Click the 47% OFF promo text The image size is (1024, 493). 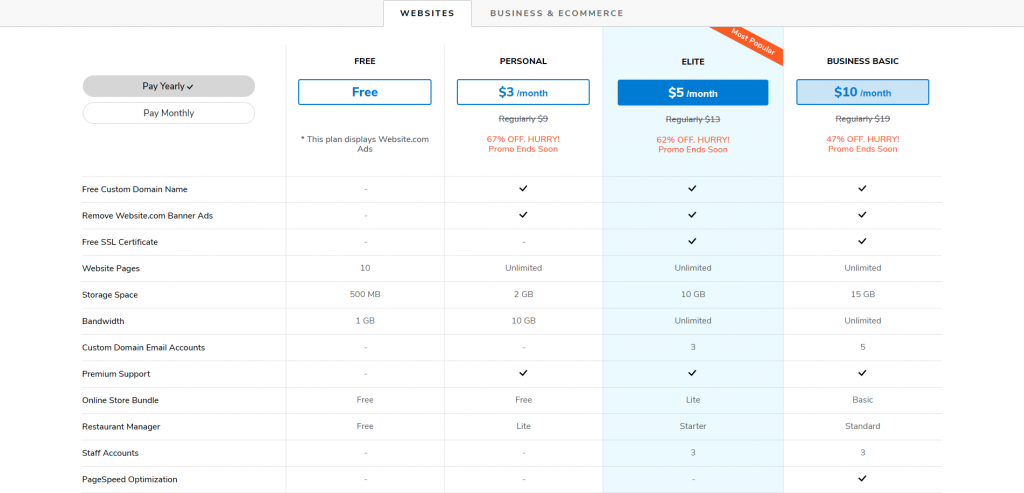pyautogui.click(x=863, y=144)
